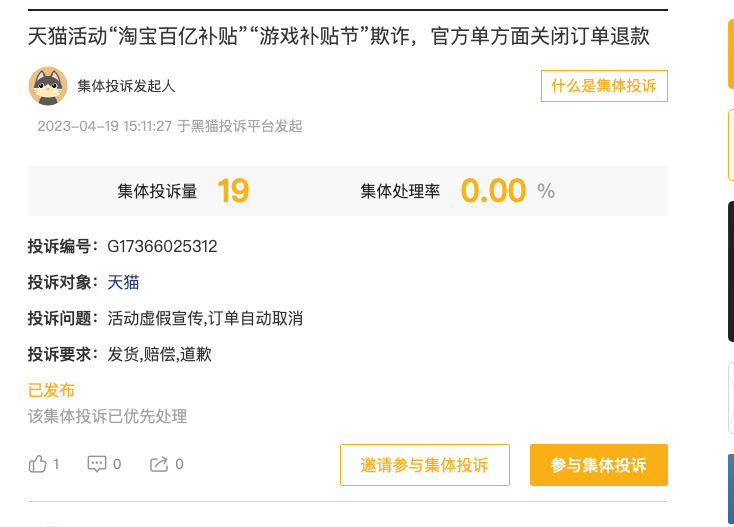Image resolution: width=734 pixels, height=527 pixels.
Task: Click the complaint title headline
Action: 339,37
